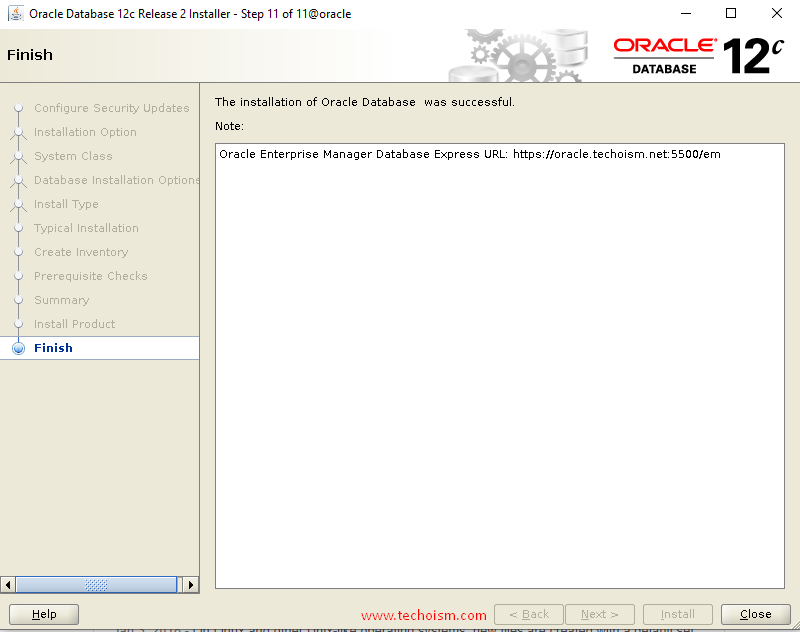Click the left arrow of the horizontal scrollbar
800x632 pixels.
tap(7, 584)
